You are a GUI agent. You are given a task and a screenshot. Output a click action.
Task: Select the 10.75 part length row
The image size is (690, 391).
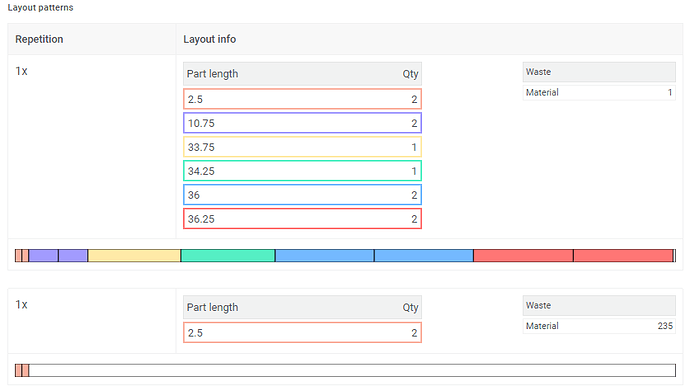click(x=302, y=123)
